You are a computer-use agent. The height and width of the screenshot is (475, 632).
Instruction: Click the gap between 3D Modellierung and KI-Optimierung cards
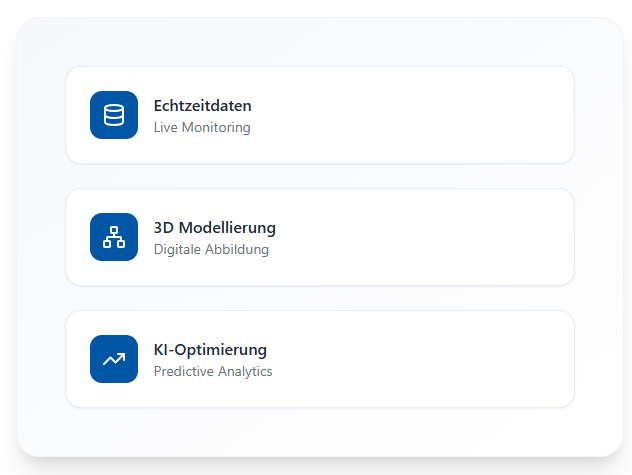pyautogui.click(x=320, y=298)
